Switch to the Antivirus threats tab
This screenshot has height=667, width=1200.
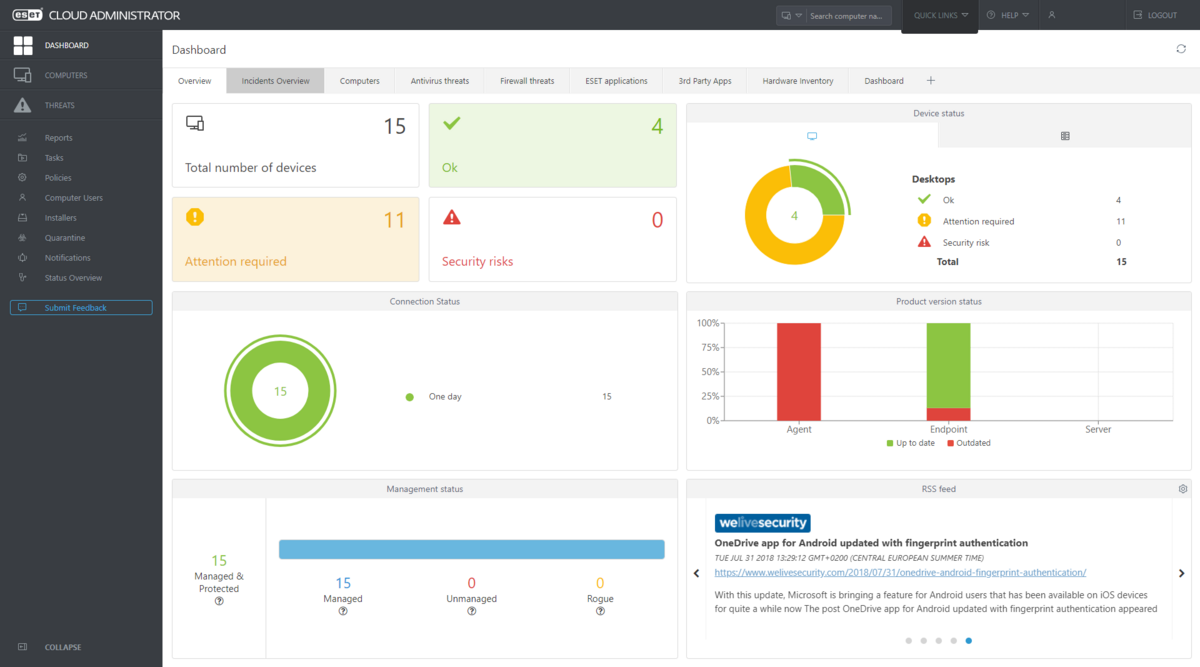pos(439,81)
